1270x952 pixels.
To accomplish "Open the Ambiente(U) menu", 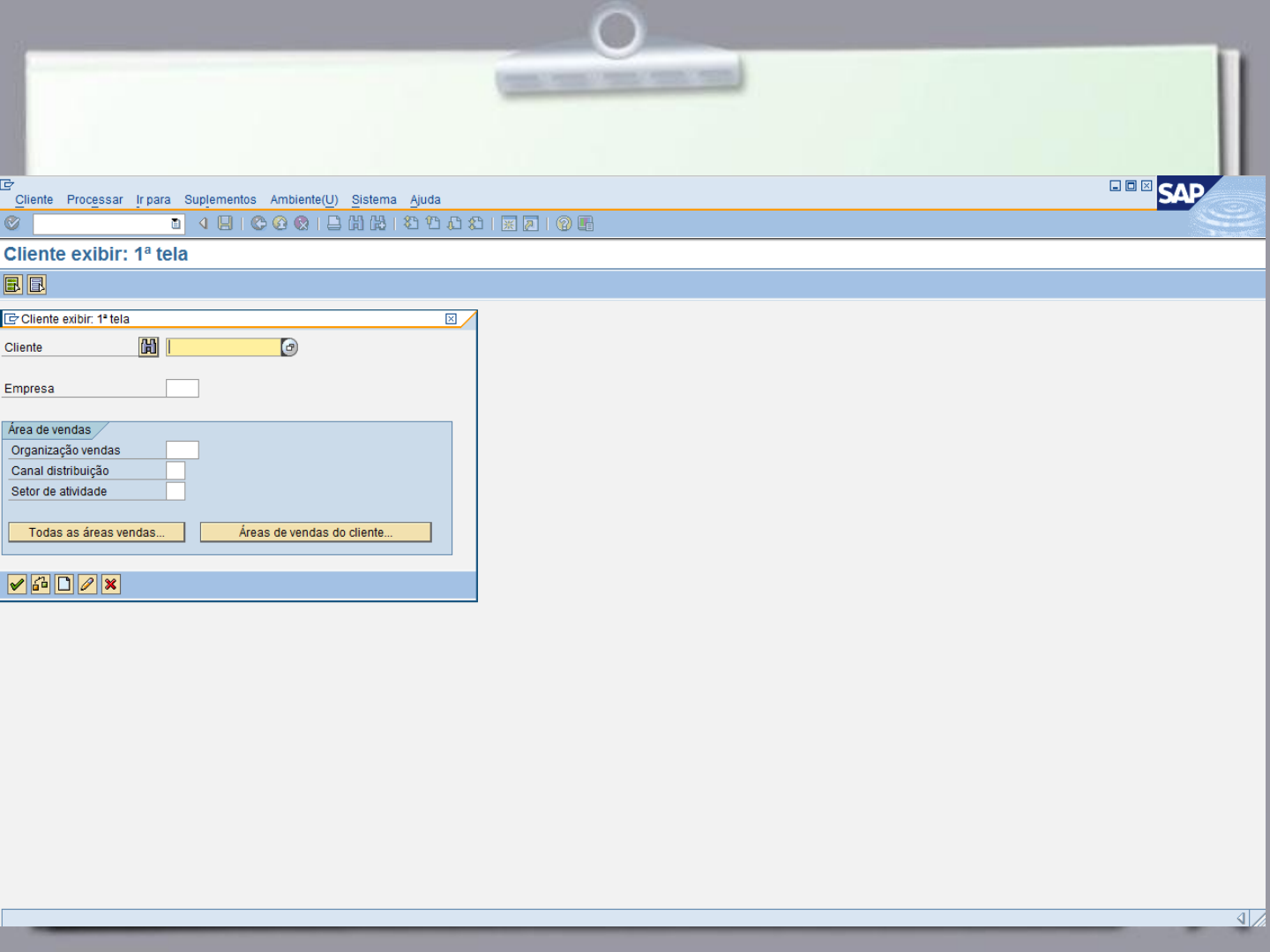I will [303, 199].
